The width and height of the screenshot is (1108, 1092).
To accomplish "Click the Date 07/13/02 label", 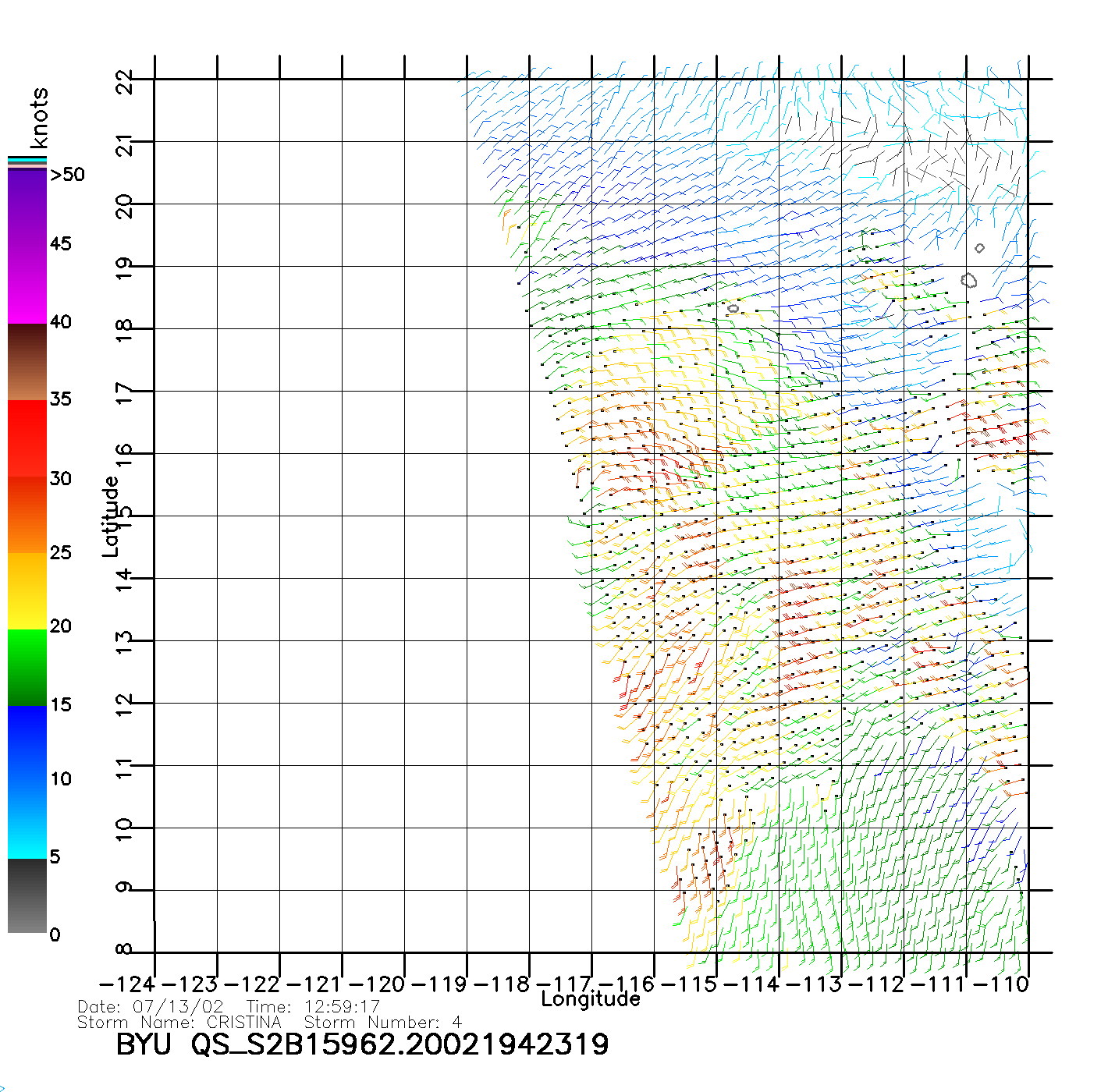I will point(151,1007).
